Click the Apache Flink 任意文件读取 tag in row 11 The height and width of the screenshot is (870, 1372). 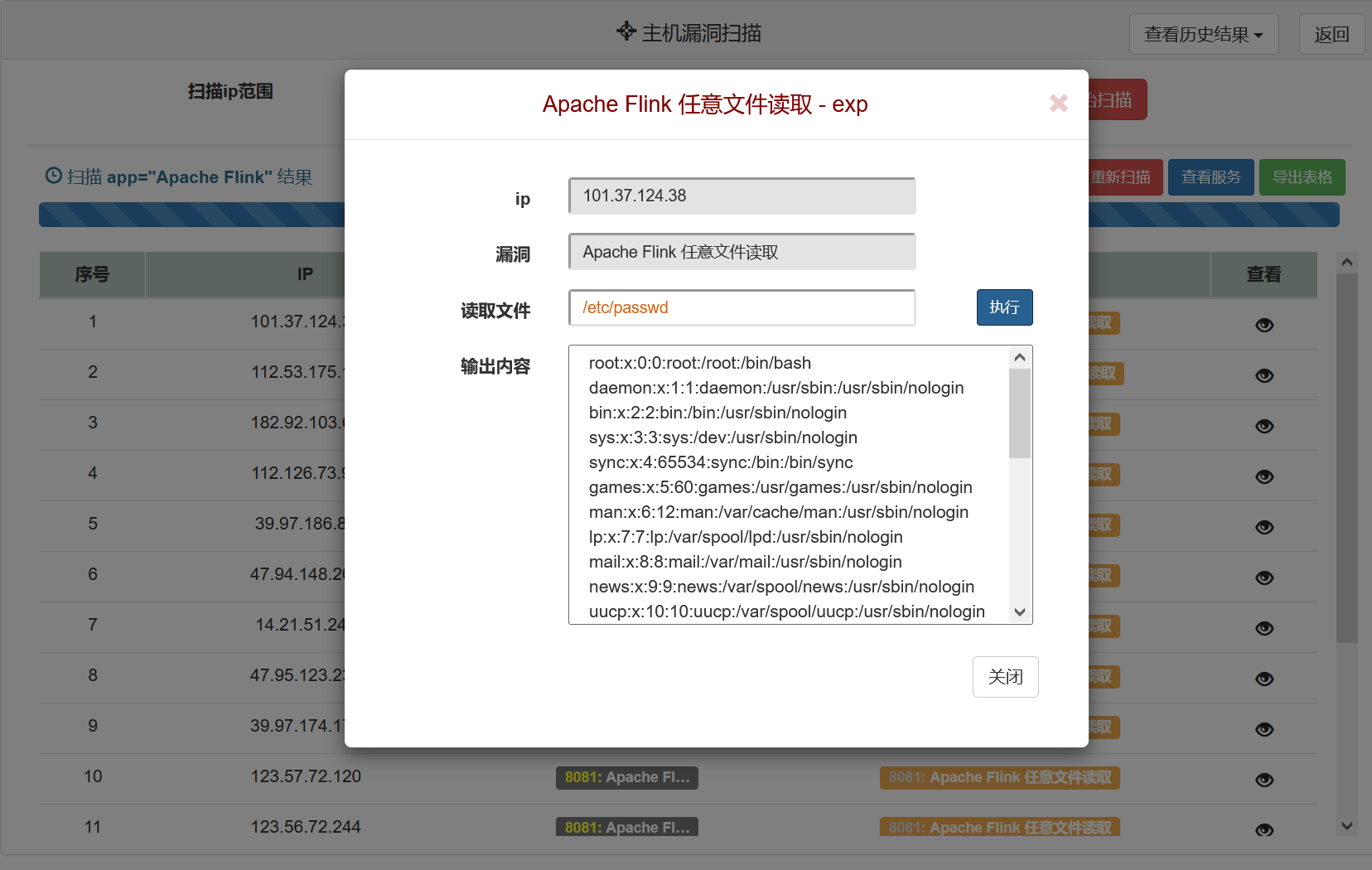[1000, 827]
